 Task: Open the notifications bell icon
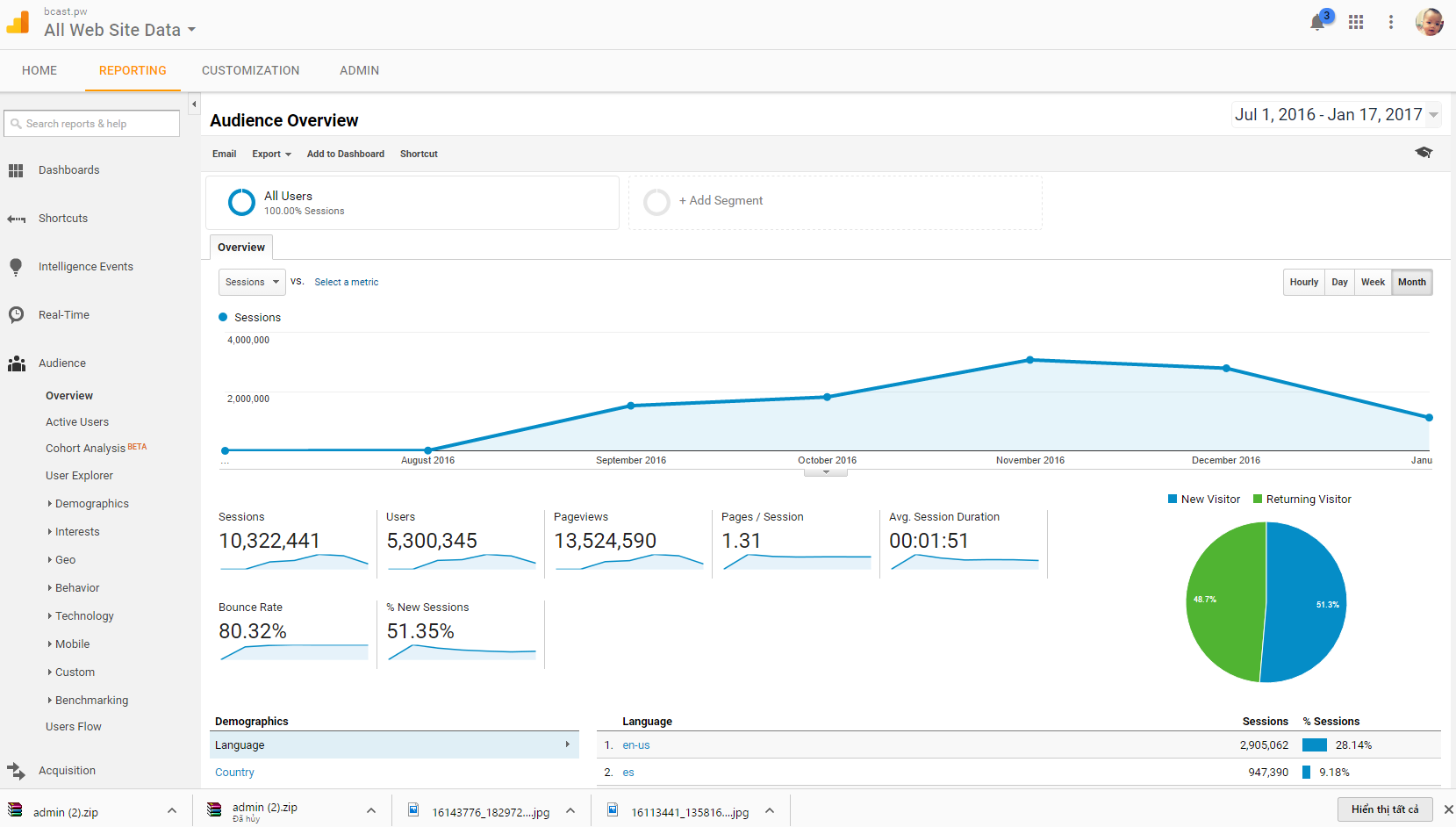pyautogui.click(x=1317, y=23)
